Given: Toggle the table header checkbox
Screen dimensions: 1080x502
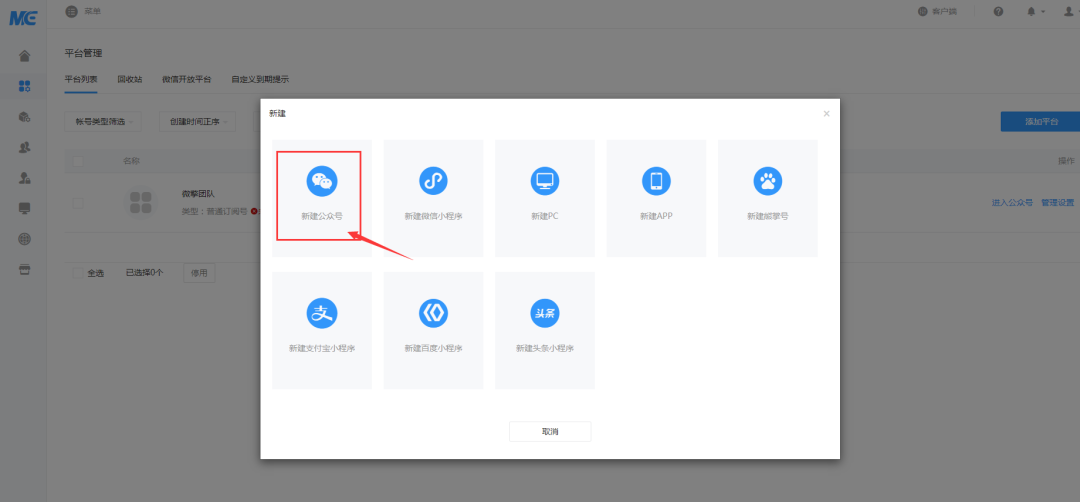Looking at the screenshot, I should tap(78, 160).
